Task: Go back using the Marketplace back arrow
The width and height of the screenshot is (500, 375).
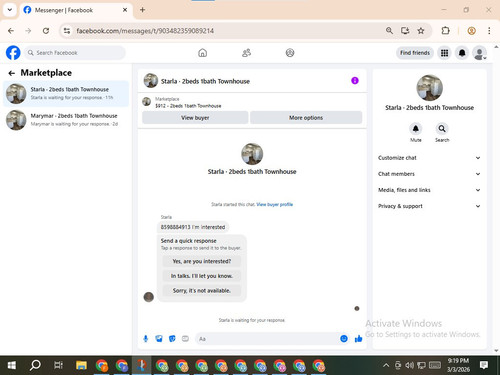Action: tap(12, 73)
